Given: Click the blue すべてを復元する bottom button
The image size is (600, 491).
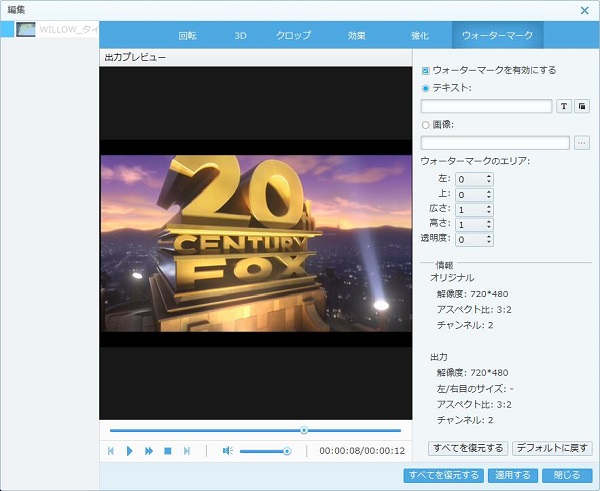Looking at the screenshot, I should coord(444,475).
